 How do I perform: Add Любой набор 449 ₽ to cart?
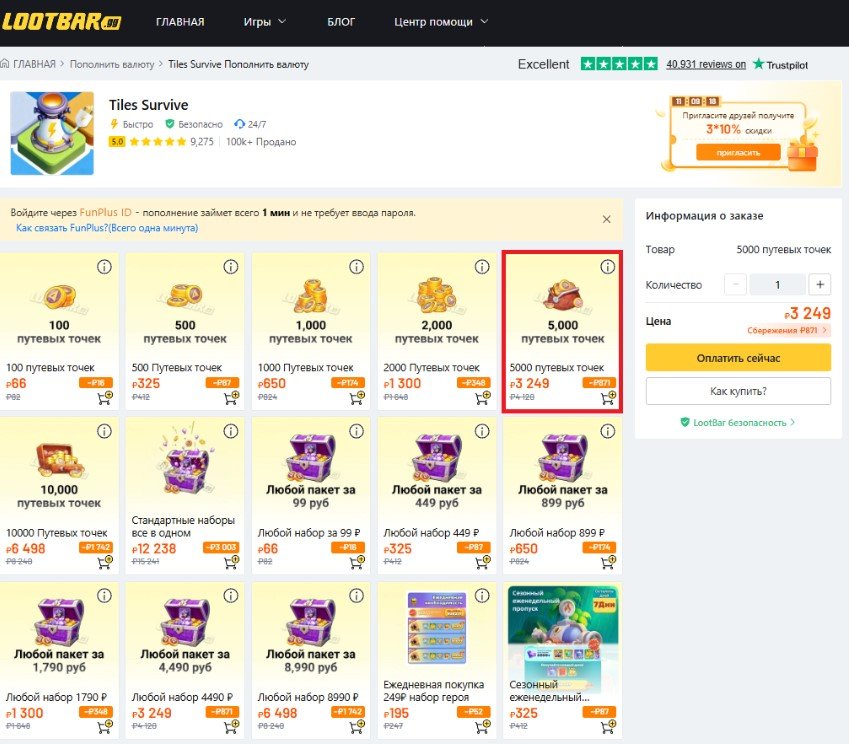[x=483, y=563]
